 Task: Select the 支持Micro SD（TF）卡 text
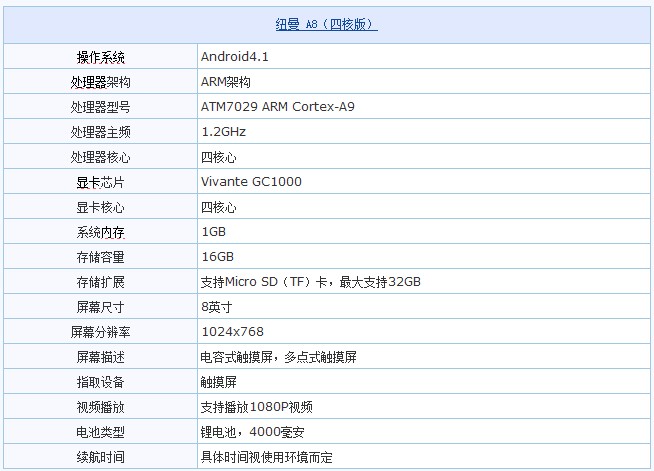(264, 282)
